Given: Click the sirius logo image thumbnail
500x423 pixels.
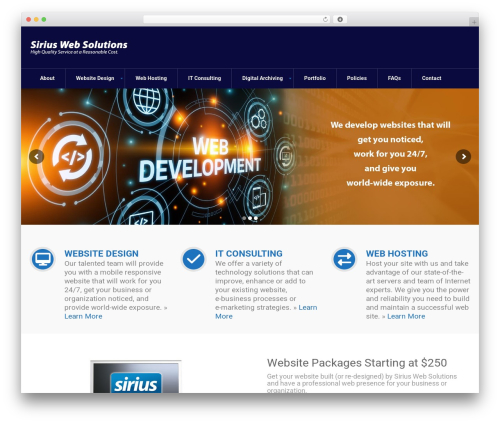Looking at the screenshot, I should point(136,377).
